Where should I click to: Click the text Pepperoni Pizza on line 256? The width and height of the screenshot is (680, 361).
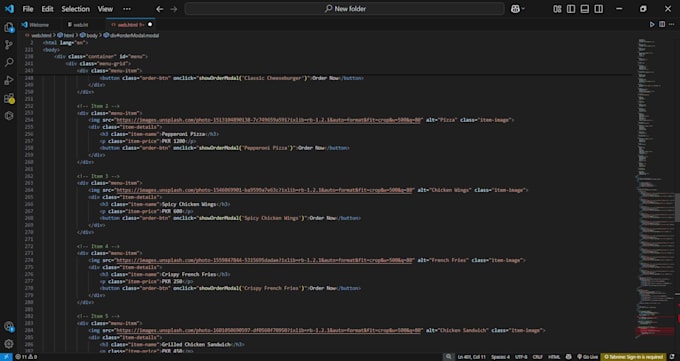(x=184, y=134)
